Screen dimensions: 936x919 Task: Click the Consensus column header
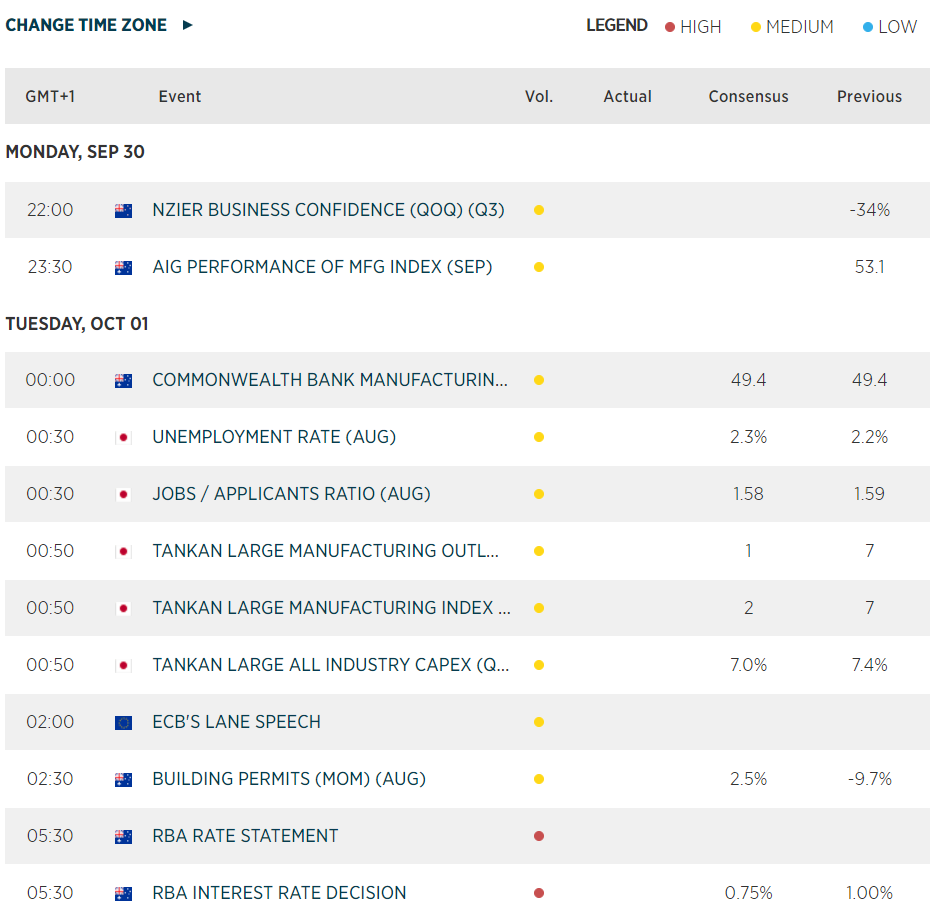(748, 97)
